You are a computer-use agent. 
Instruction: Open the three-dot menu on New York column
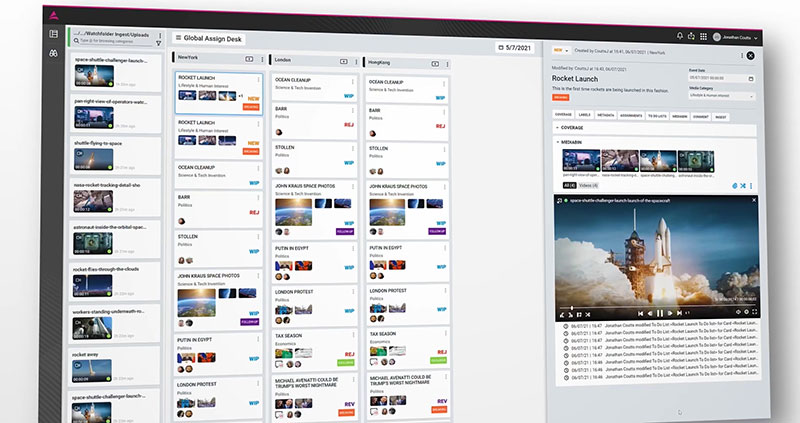click(x=260, y=60)
